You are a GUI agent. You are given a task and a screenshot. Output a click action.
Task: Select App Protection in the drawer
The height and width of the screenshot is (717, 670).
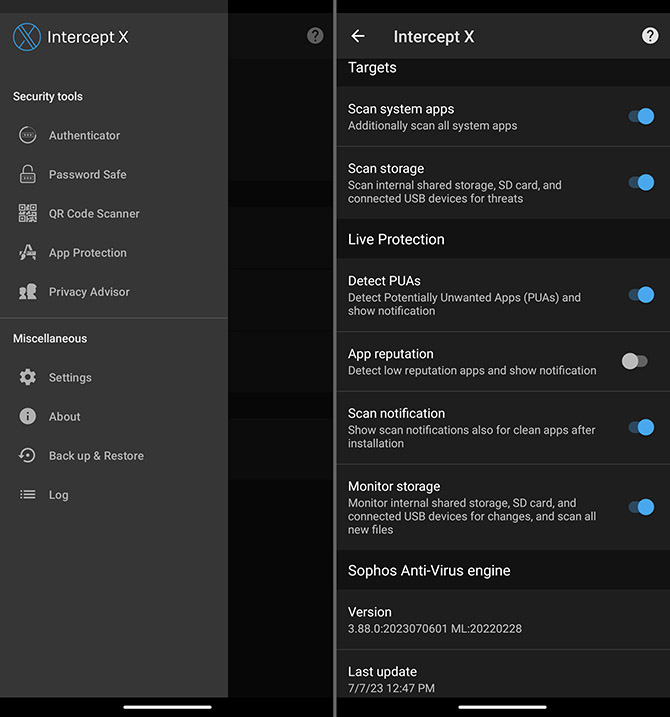(x=114, y=252)
